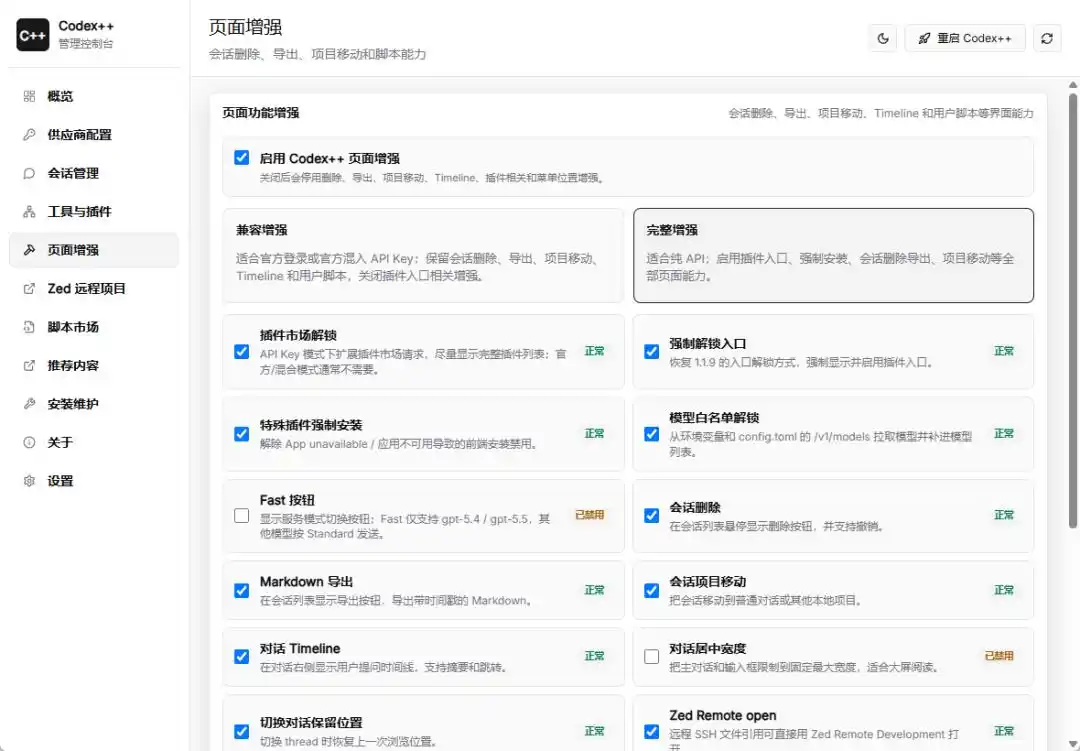Click 正常 status on 插件市场解锁 row
Viewport: 1080px width, 751px height.
tap(594, 351)
